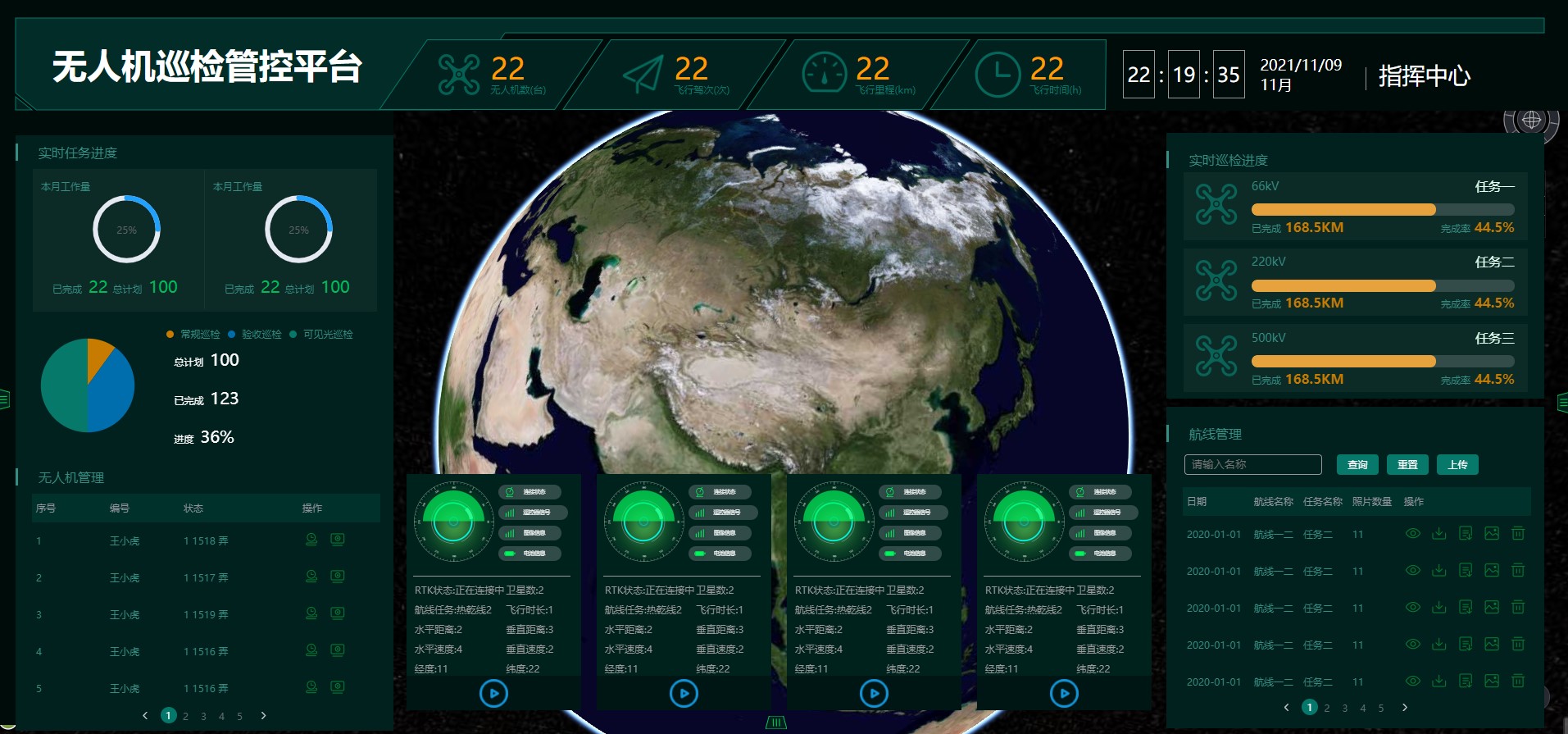
Task: Go to next page in 无人机管理 pagination
Action: tap(263, 715)
